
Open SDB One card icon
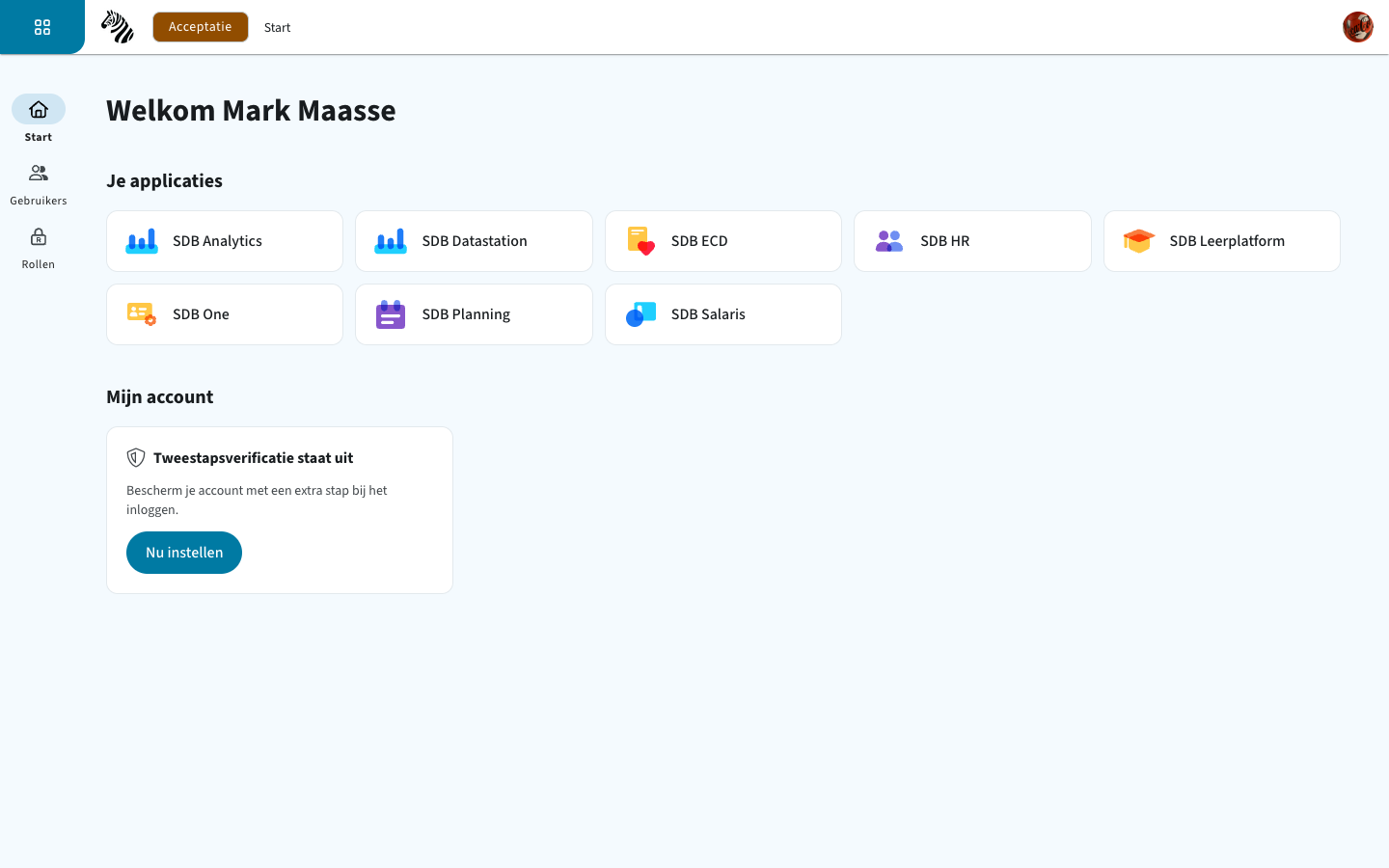pyautogui.click(x=142, y=314)
